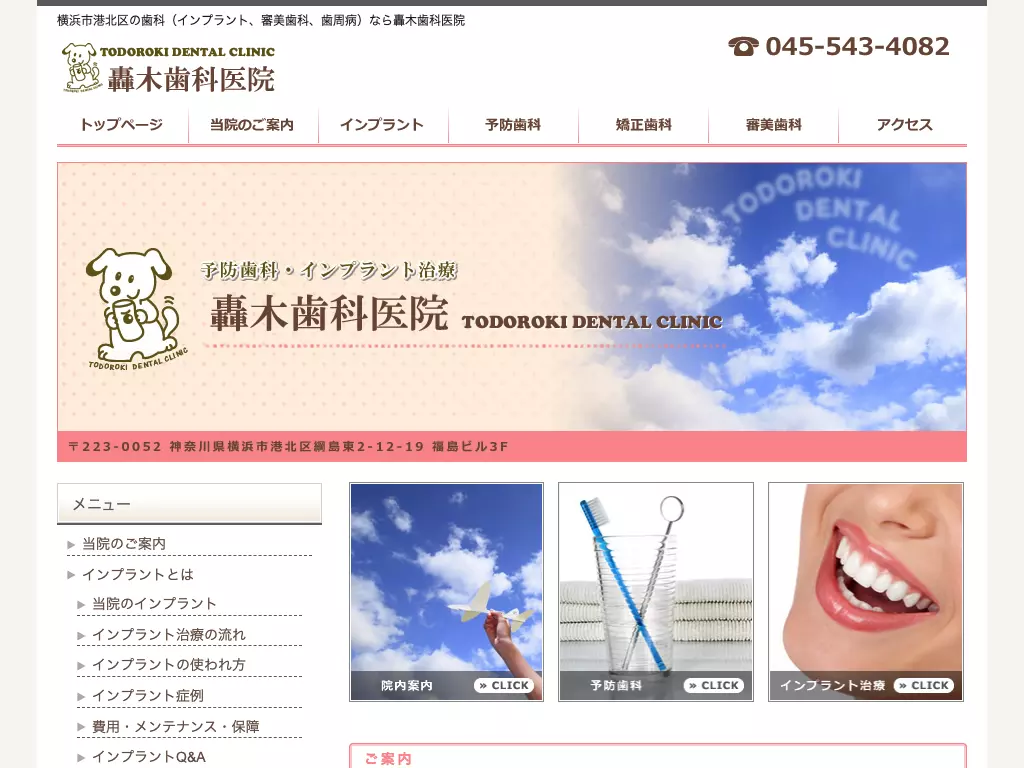This screenshot has width=1024, height=768.
Task: Open sidebar link 費用・メンテナンス・保障
Action: coord(176,726)
